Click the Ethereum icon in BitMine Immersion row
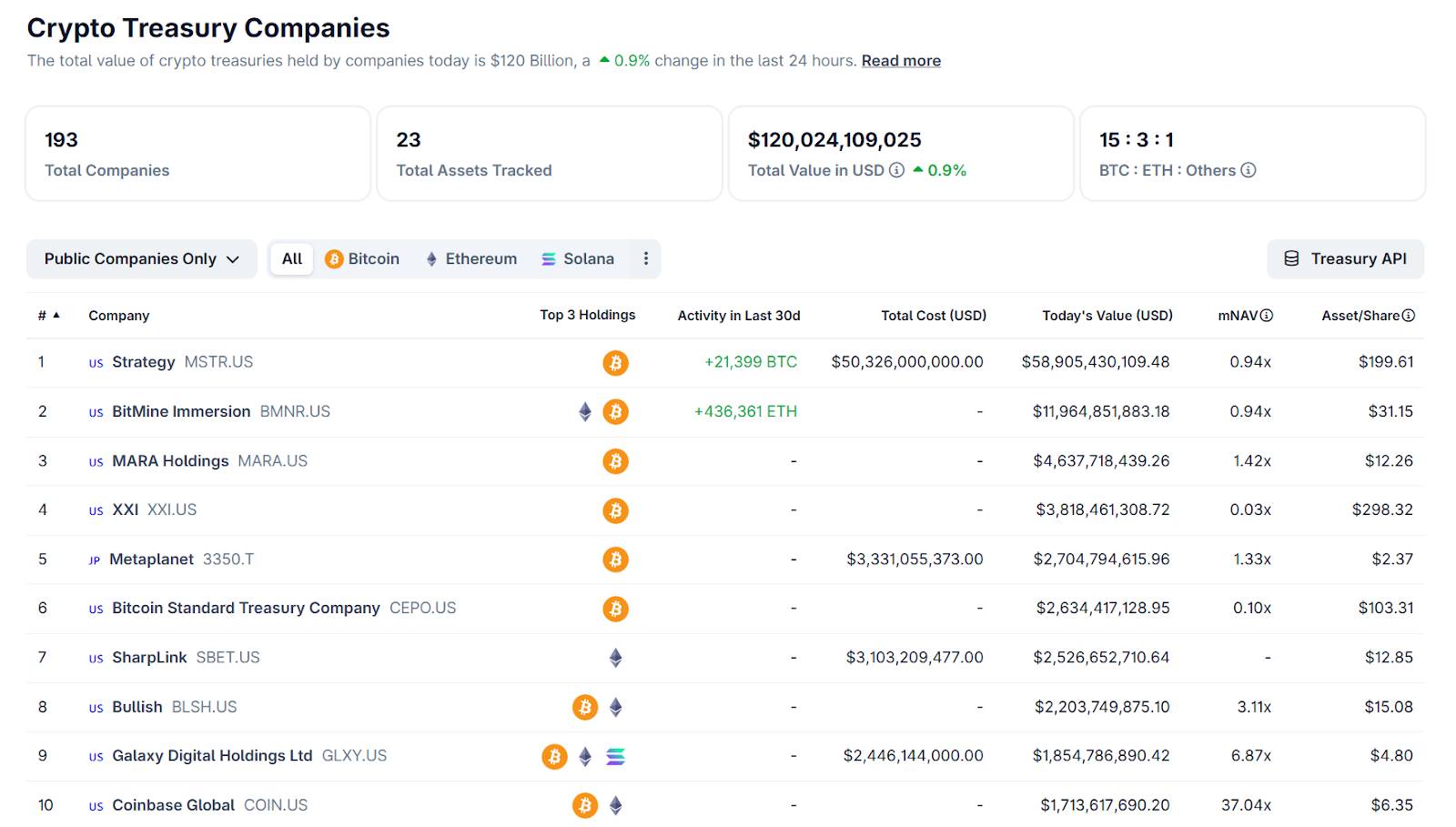This screenshot has width=1456, height=827. tap(585, 412)
